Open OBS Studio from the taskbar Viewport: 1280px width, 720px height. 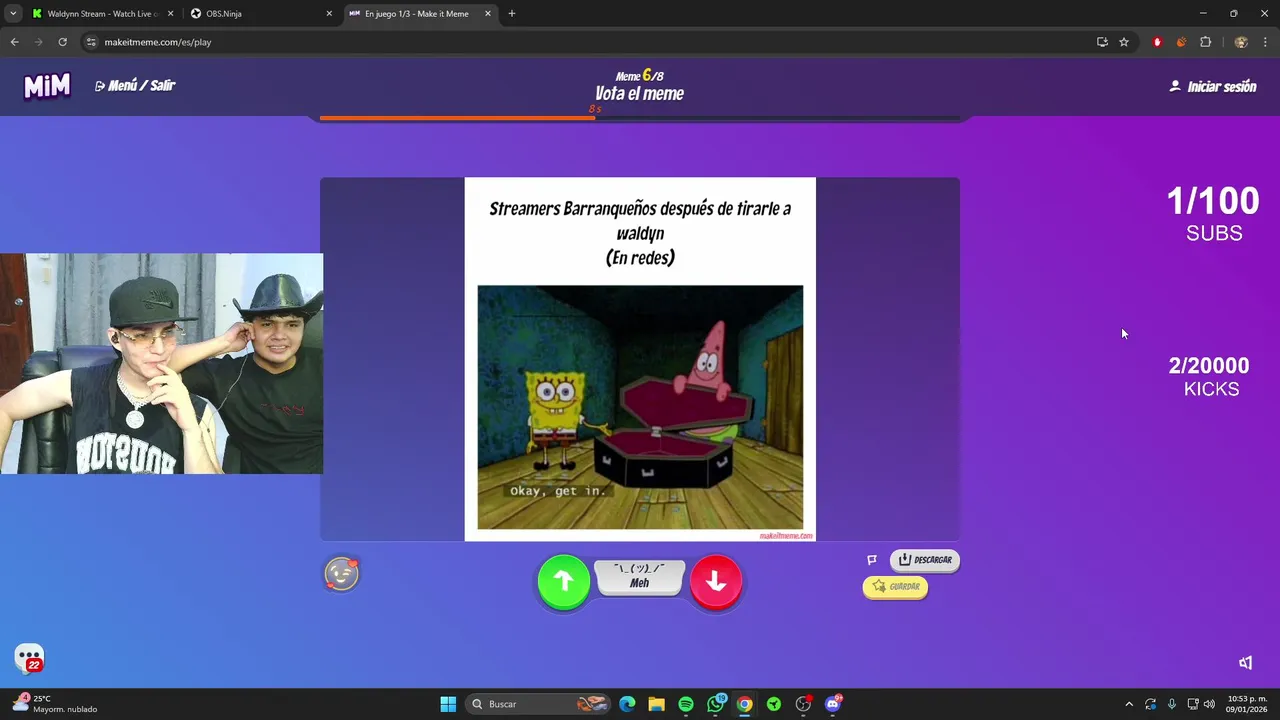[x=803, y=704]
